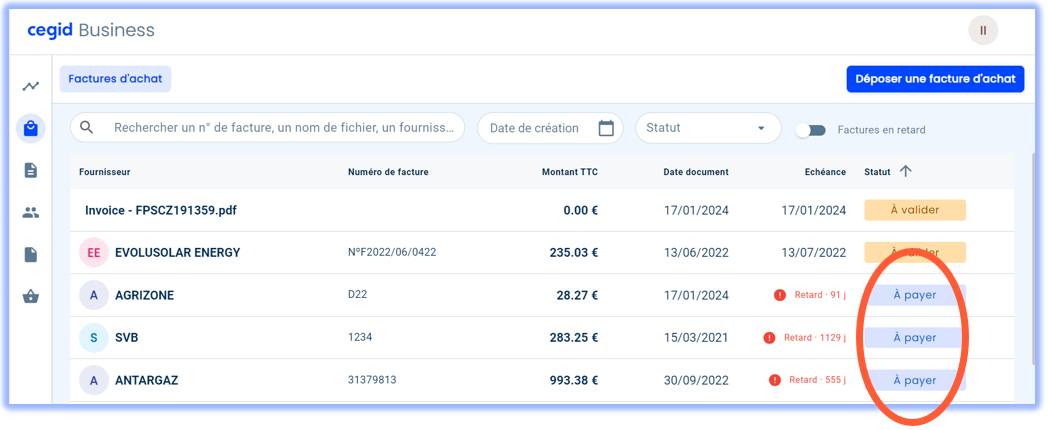Click due date 13/07/2022
The image size is (1048, 430).
coord(814,253)
